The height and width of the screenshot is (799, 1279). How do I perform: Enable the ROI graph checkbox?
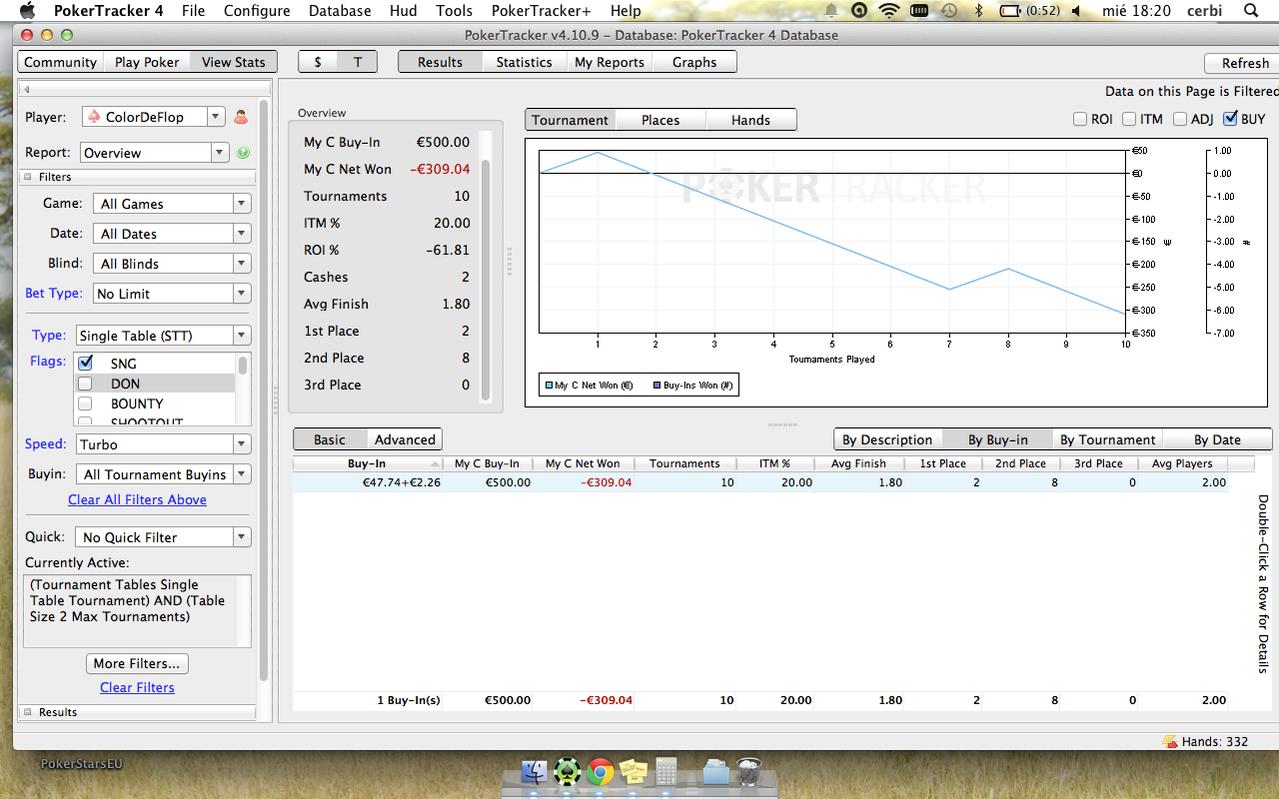click(x=1080, y=119)
